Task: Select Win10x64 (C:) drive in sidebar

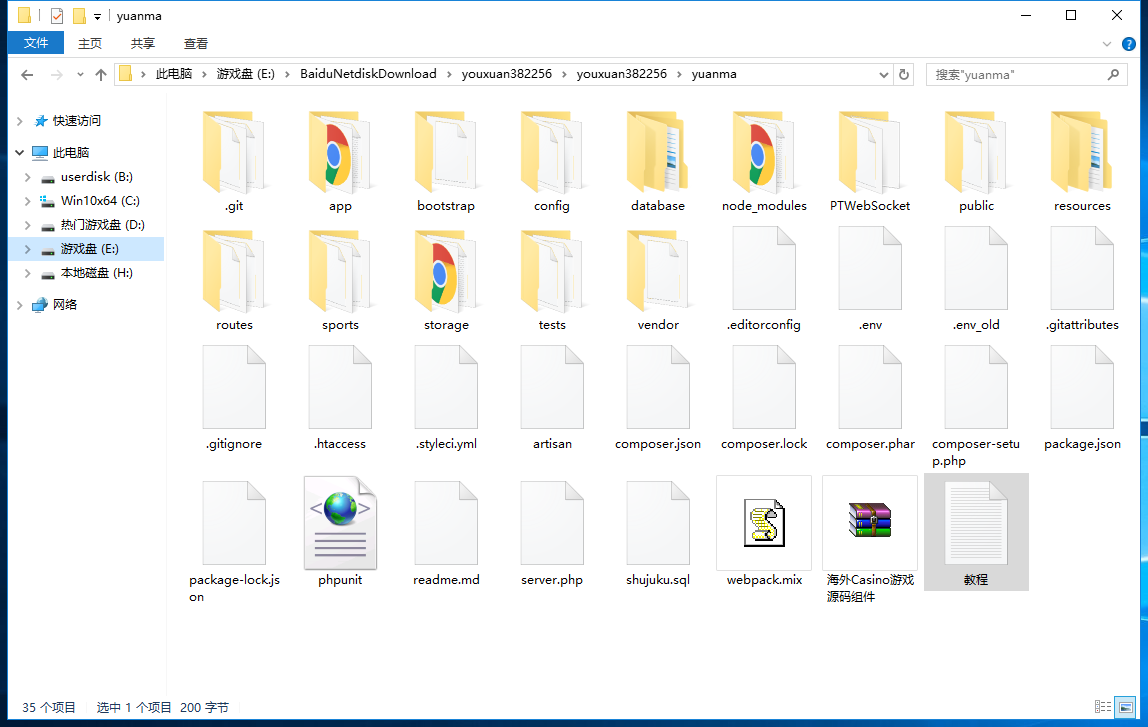Action: [x=100, y=201]
